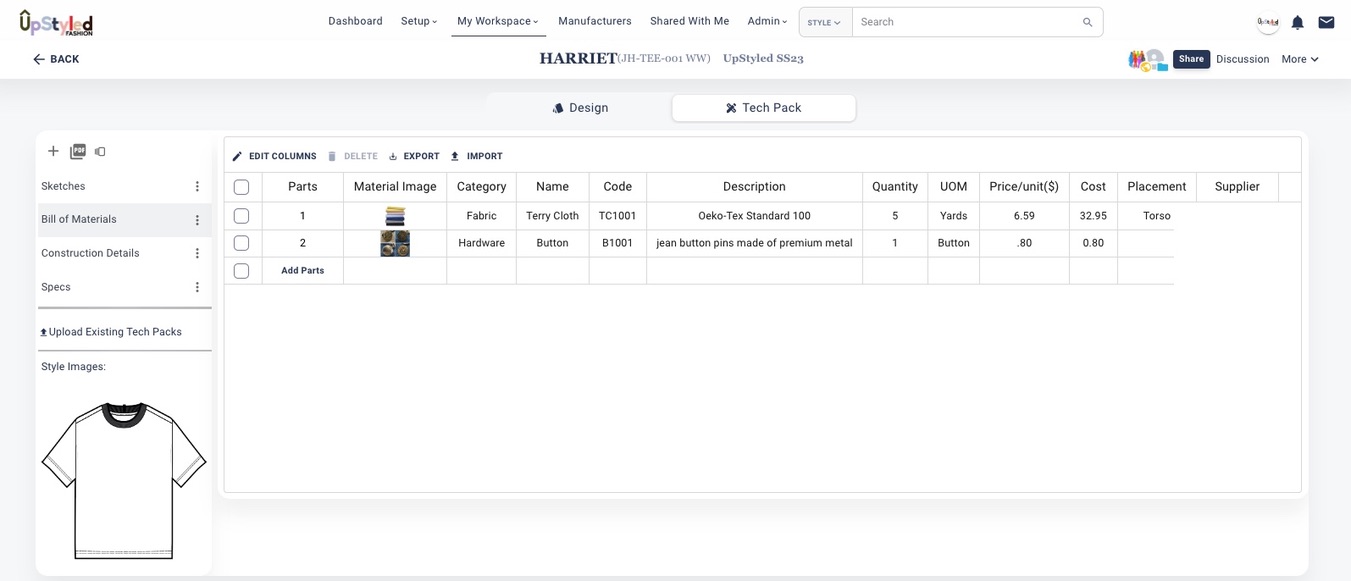Viewport: 1351px width, 581px height.
Task: Switch to the Design tab
Action: [x=580, y=108]
